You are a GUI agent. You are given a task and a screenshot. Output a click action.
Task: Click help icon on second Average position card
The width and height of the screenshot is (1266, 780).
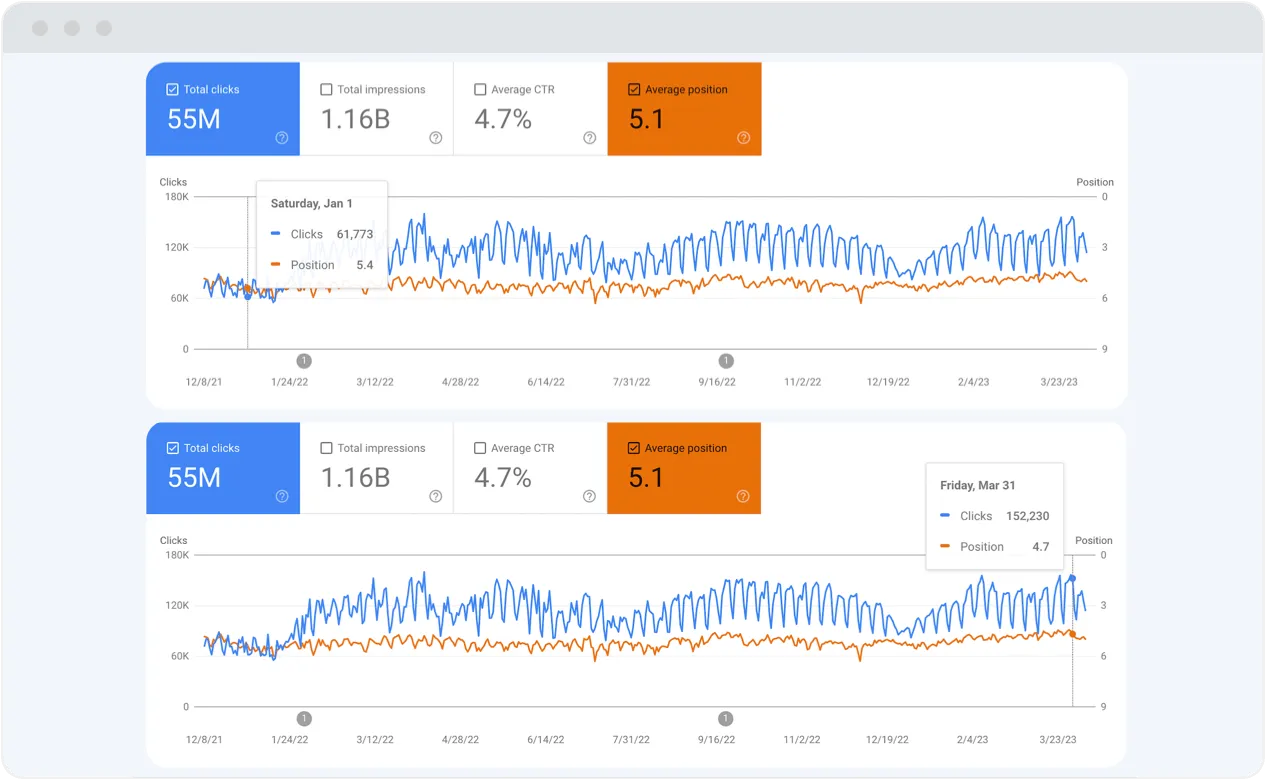pos(742,497)
